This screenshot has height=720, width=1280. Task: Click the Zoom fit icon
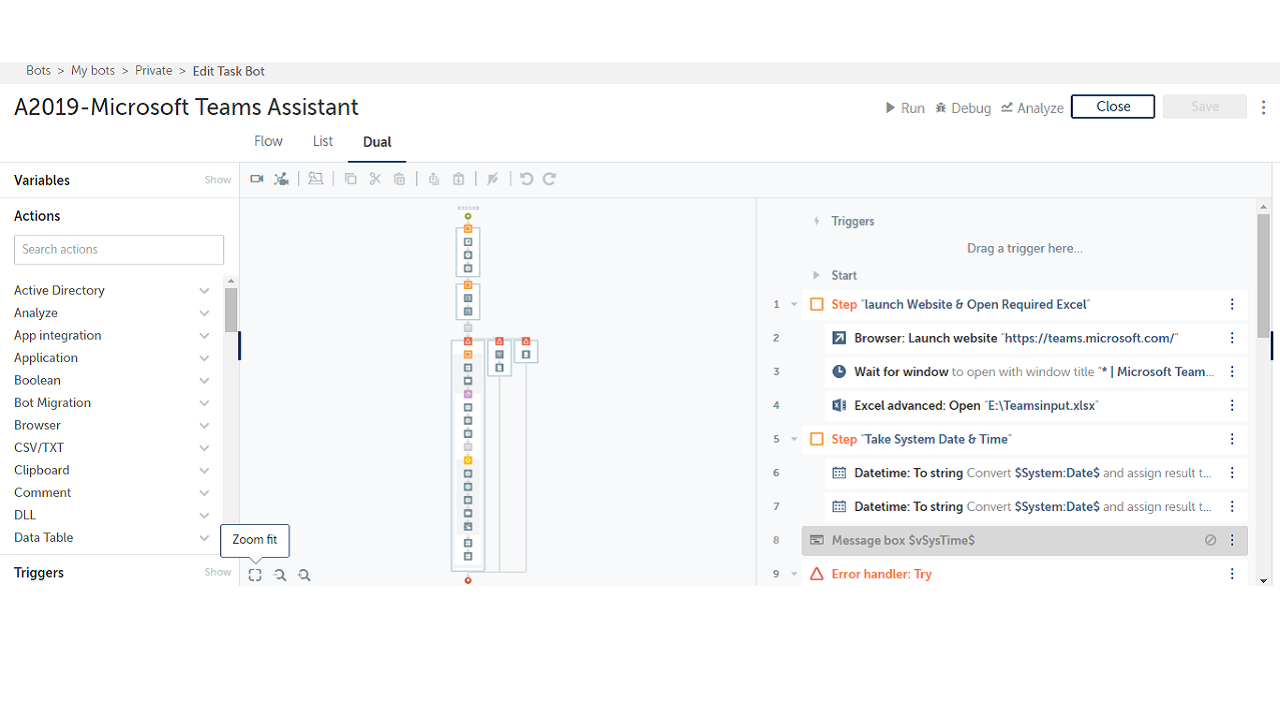pyautogui.click(x=255, y=575)
